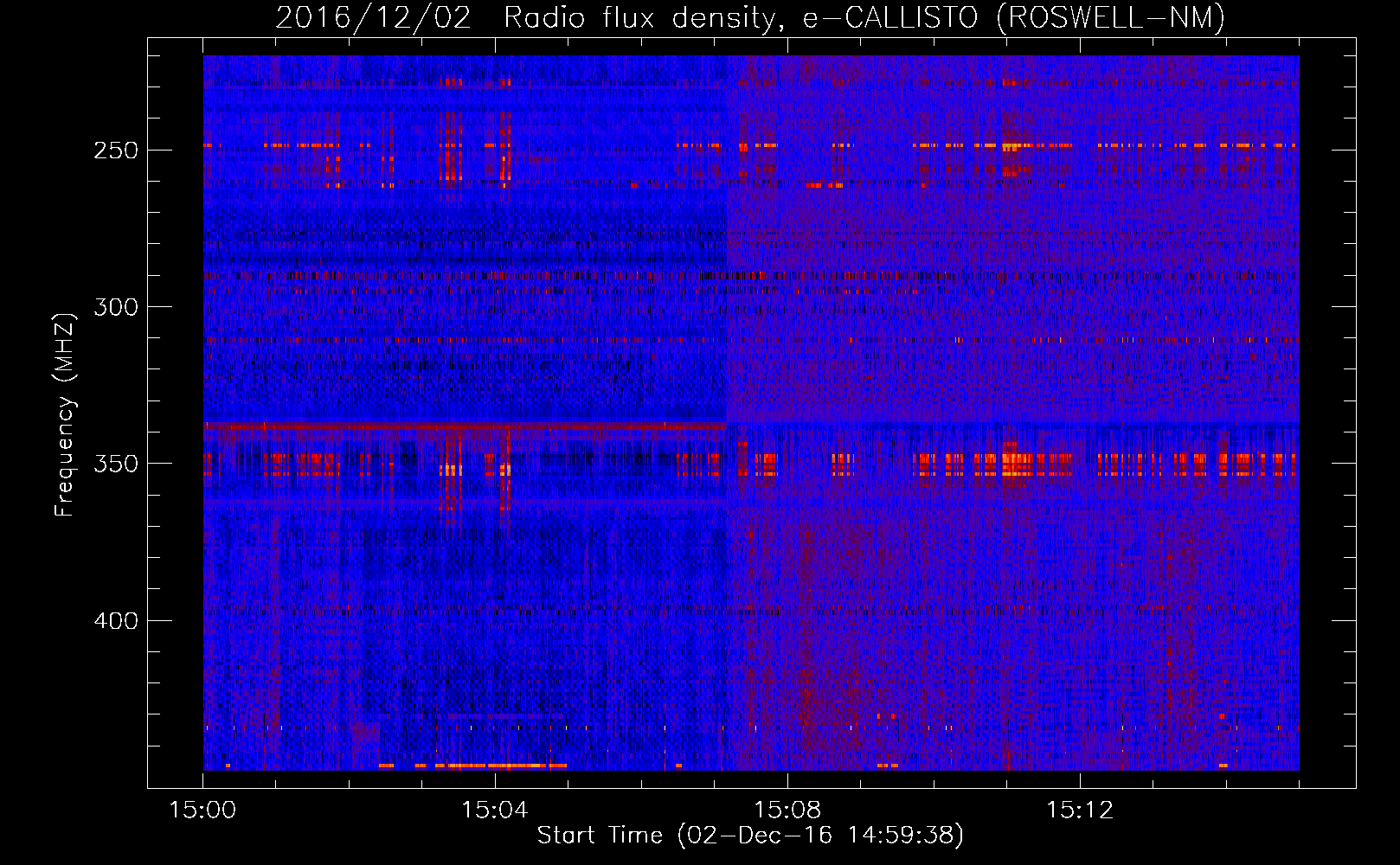Click the 'Frequency (MHZ)' axis label

[65, 414]
